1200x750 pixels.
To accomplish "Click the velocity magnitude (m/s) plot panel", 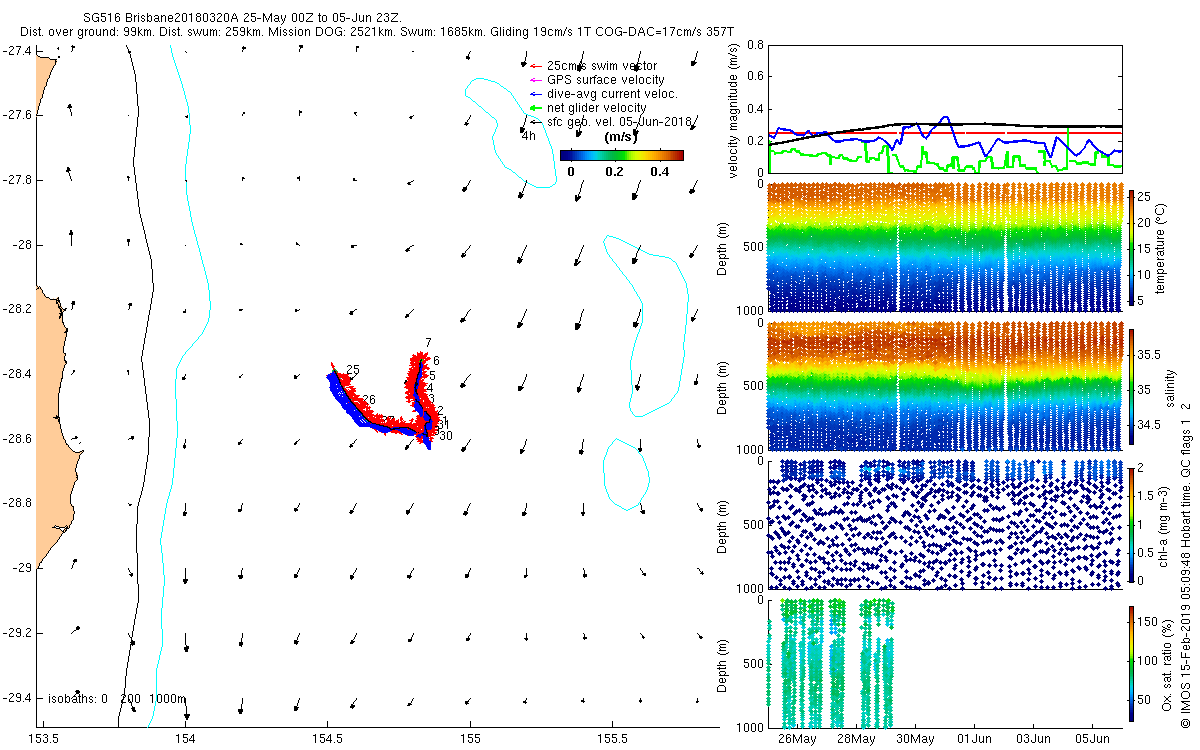I will 943,108.
